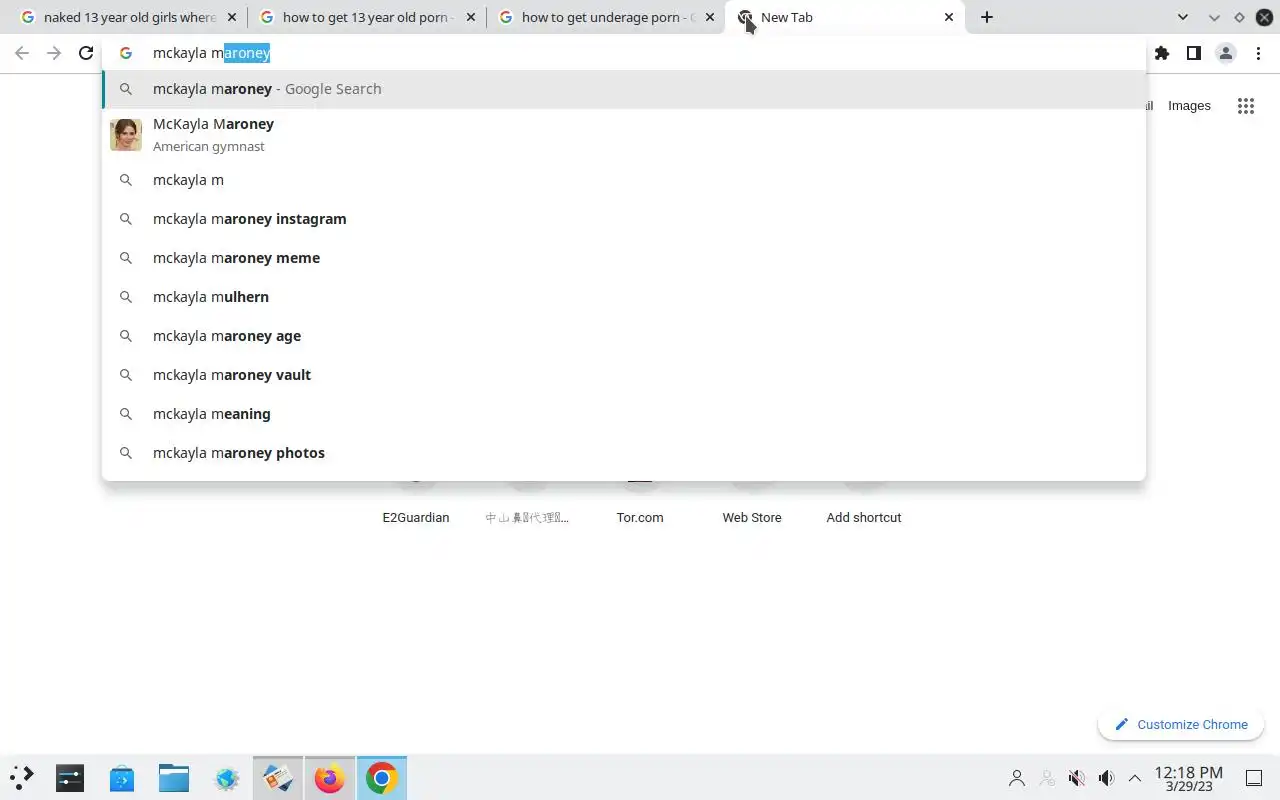Screen dimensions: 1280x800
Task: Toggle the Chrome side panel icon
Action: pyautogui.click(x=1194, y=53)
